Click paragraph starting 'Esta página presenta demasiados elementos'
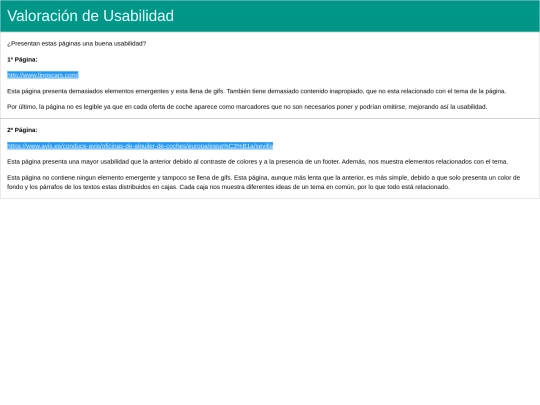 (257, 91)
